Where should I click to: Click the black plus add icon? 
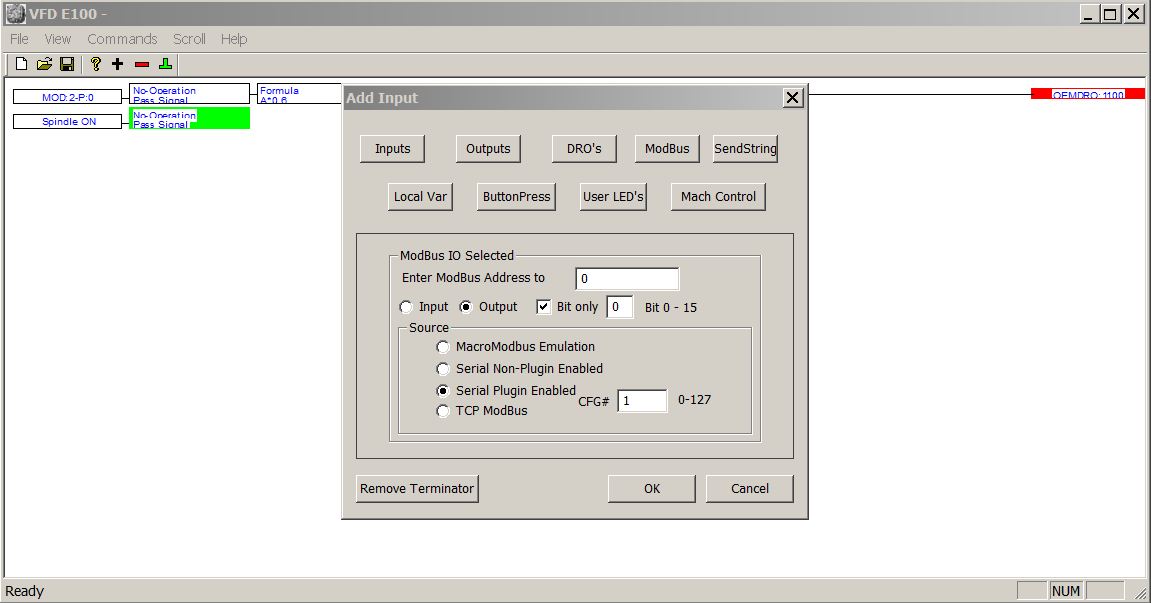coord(117,65)
